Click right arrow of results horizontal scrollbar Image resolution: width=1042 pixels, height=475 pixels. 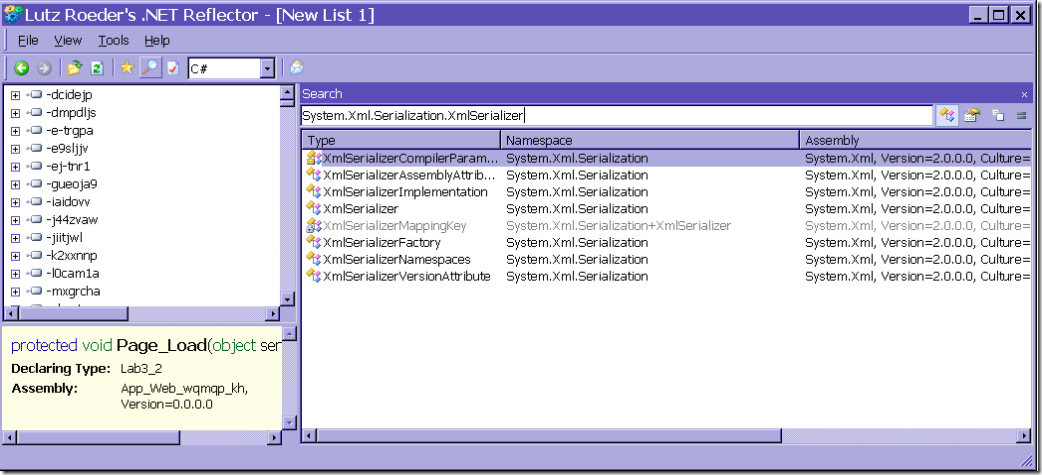coord(1025,436)
